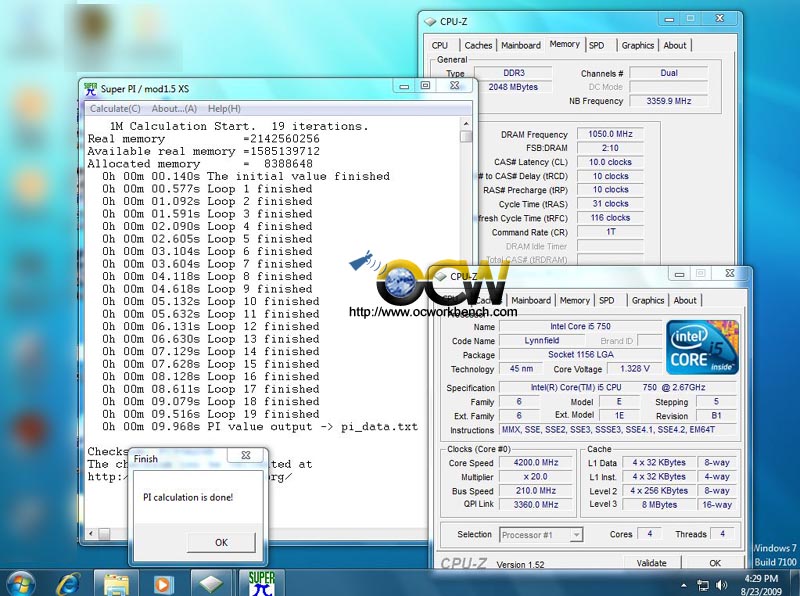Click the '3359.9 MHz' NB Frequency value

pyautogui.click(x=668, y=101)
